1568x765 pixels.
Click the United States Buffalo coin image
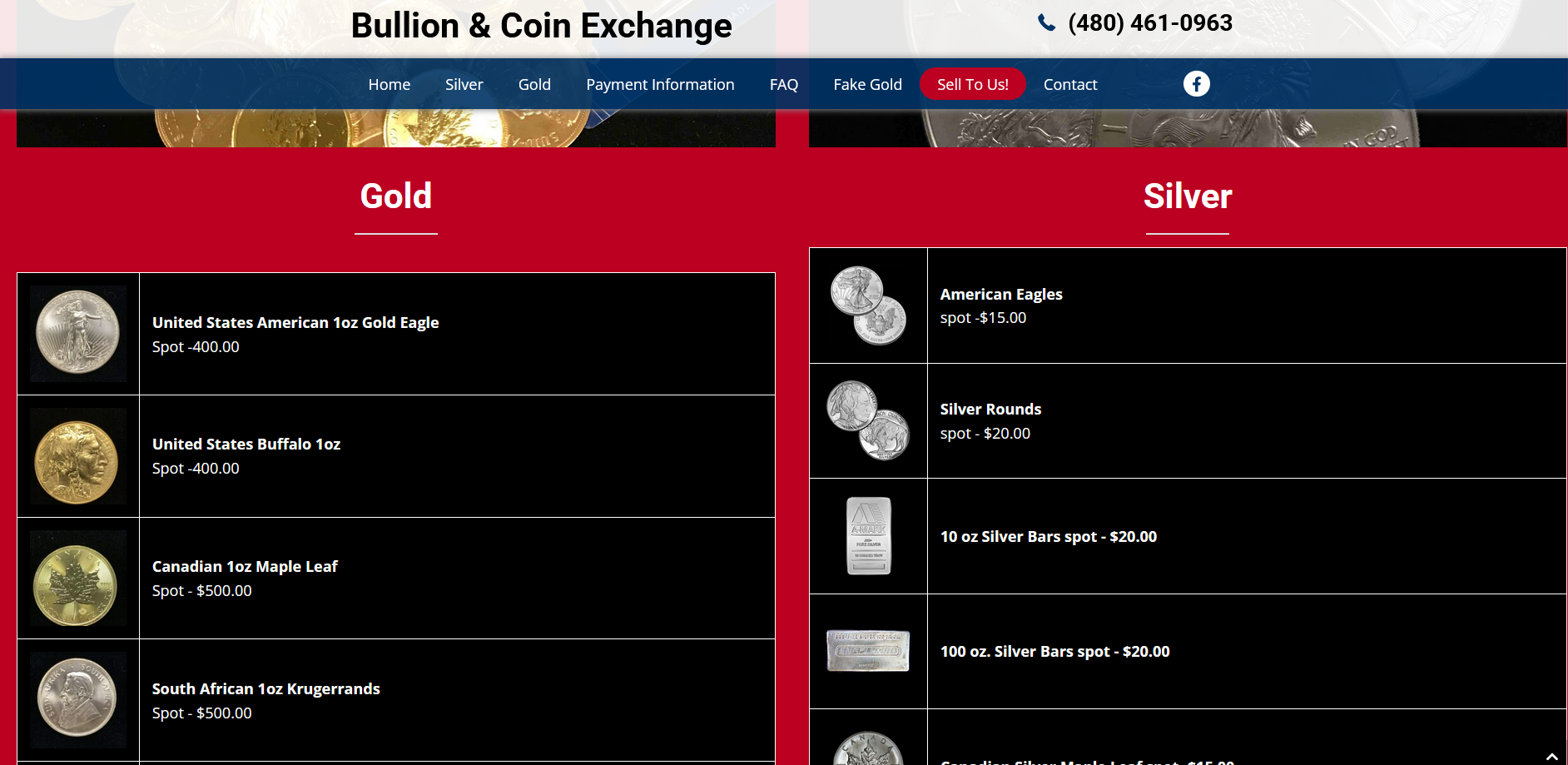point(78,456)
